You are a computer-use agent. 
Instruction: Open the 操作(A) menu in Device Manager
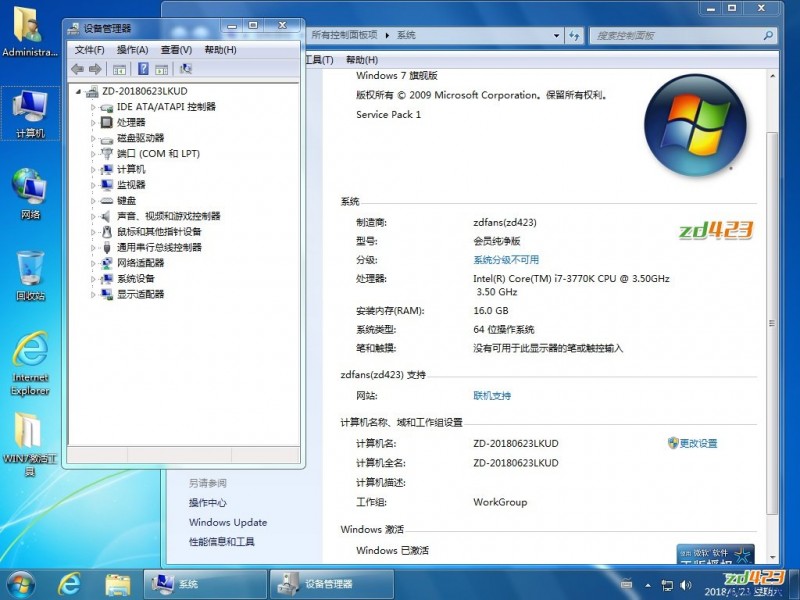click(x=133, y=50)
